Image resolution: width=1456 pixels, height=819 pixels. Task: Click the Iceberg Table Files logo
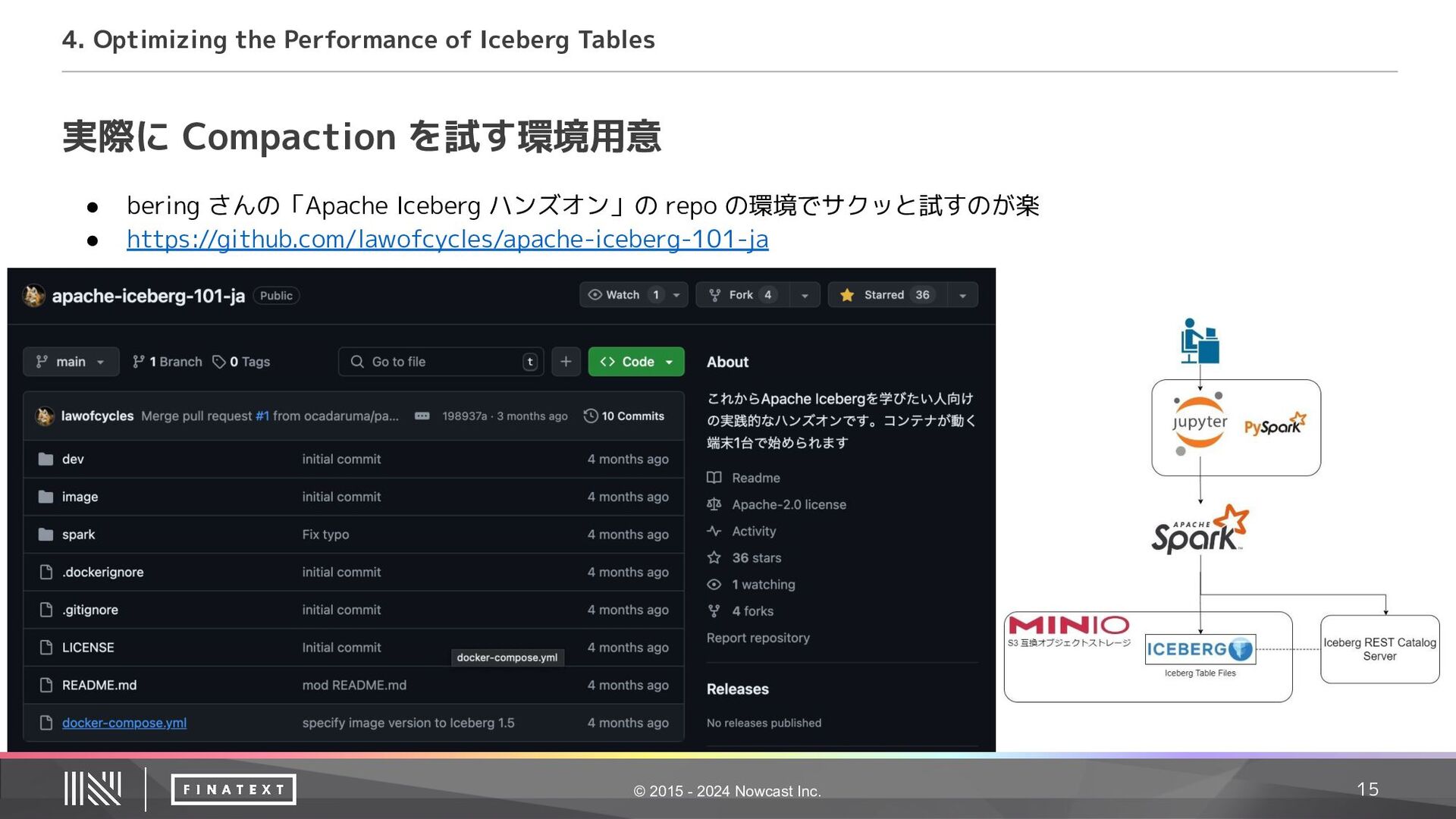click(x=1200, y=649)
